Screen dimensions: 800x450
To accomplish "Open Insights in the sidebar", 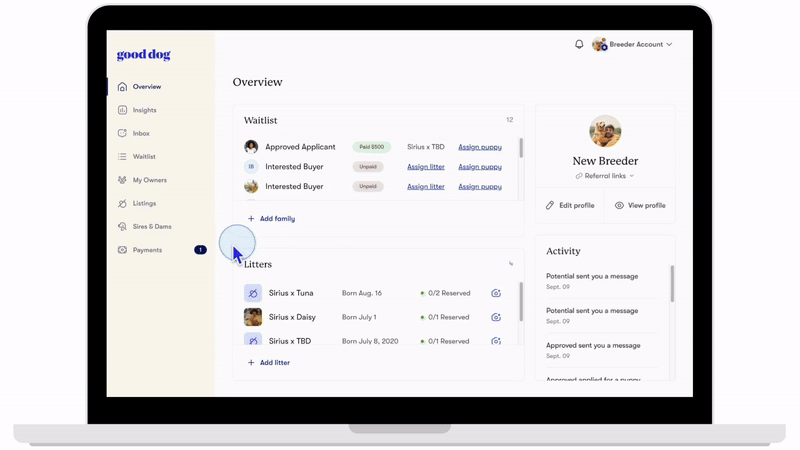I will [144, 110].
